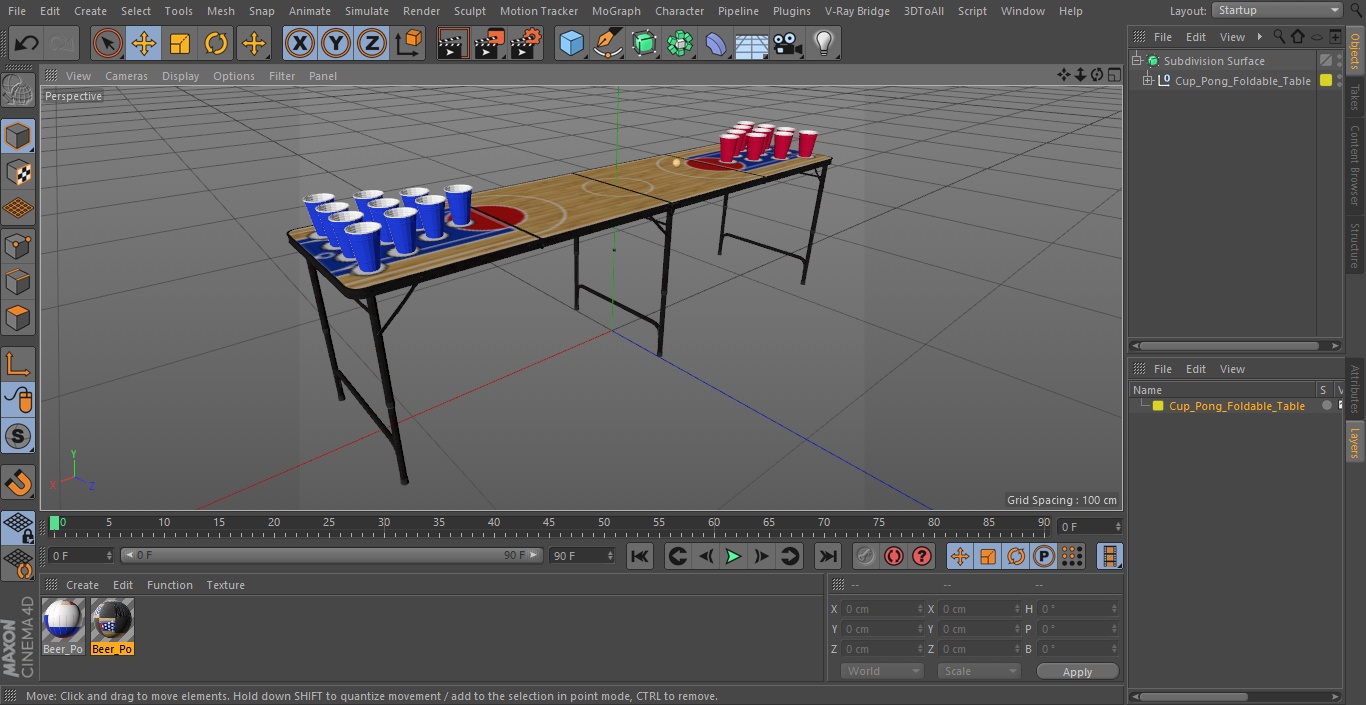Open the deformer objects icon
The image size is (1366, 705).
click(716, 44)
